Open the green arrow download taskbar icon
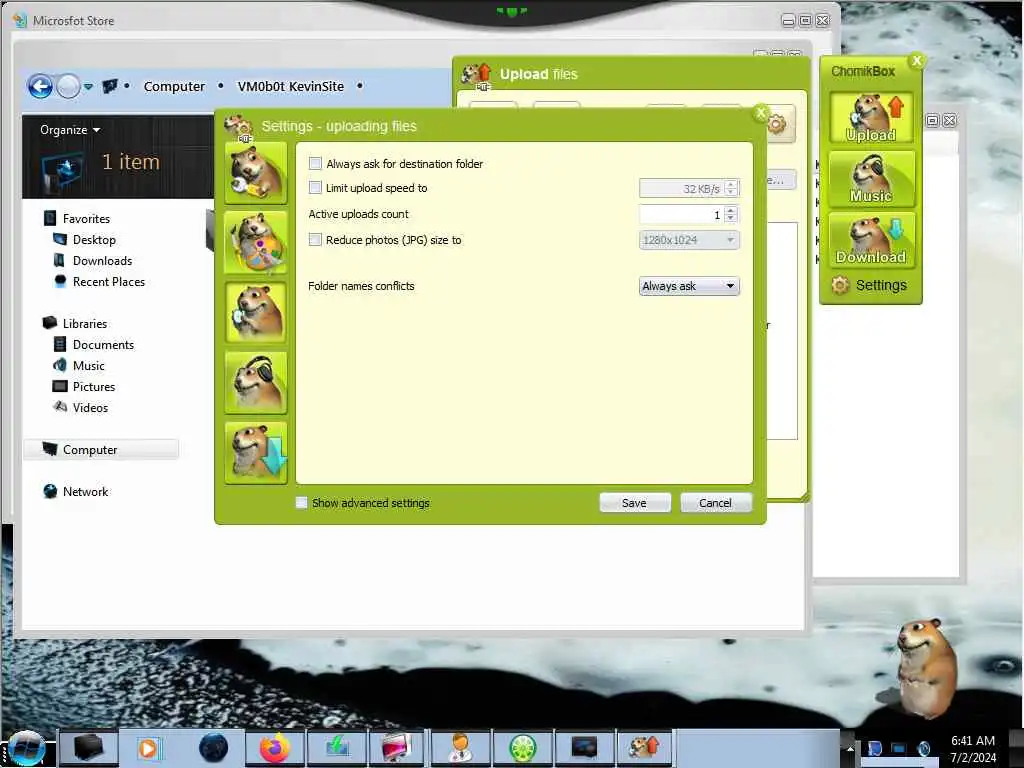The height and width of the screenshot is (768, 1024). point(337,748)
